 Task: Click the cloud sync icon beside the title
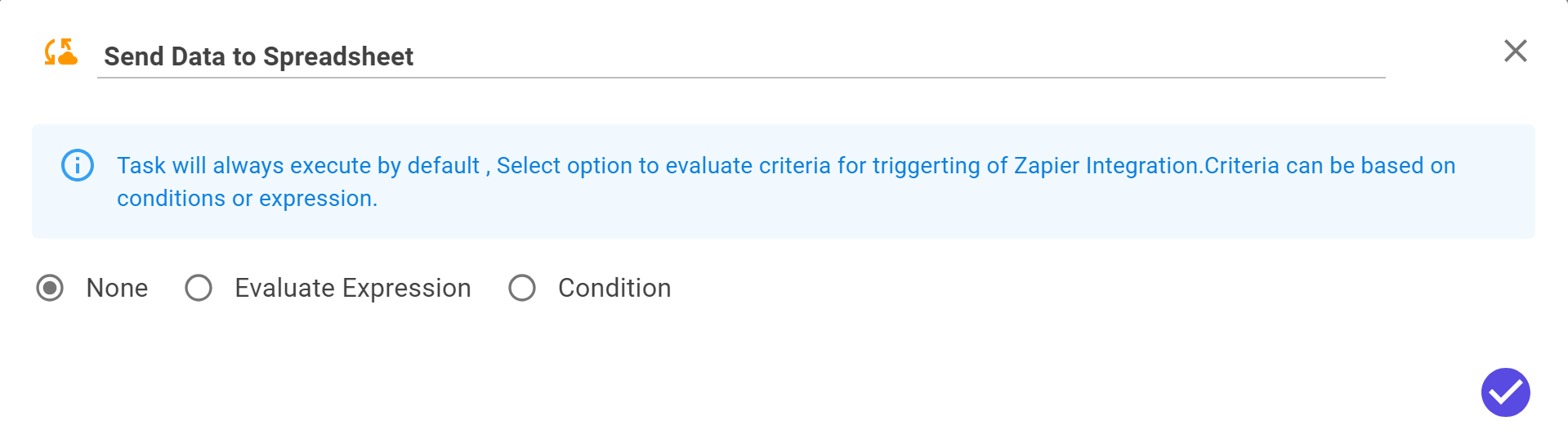(x=61, y=52)
